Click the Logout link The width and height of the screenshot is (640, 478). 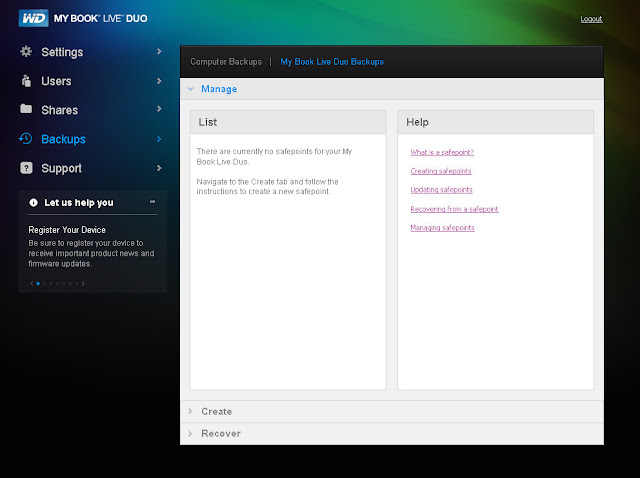point(591,19)
